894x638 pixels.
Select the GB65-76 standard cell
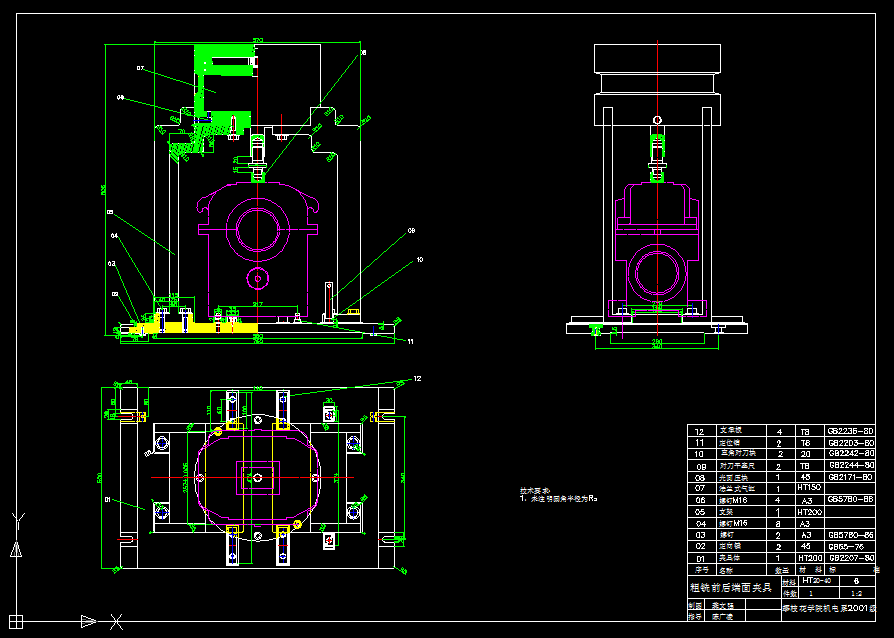click(x=846, y=547)
